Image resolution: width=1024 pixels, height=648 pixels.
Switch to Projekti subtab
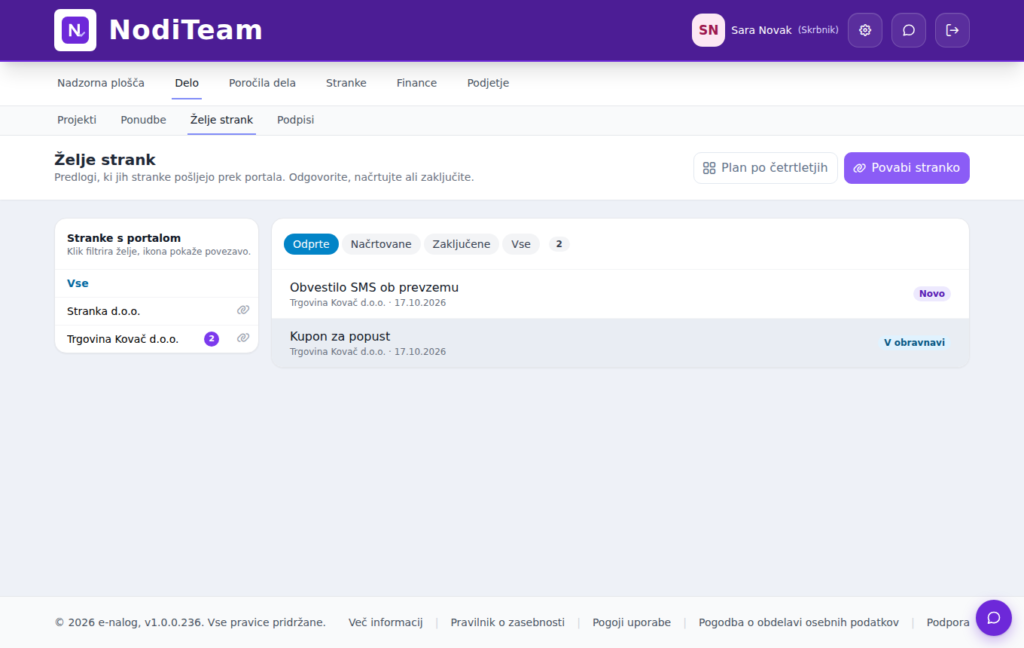76,120
